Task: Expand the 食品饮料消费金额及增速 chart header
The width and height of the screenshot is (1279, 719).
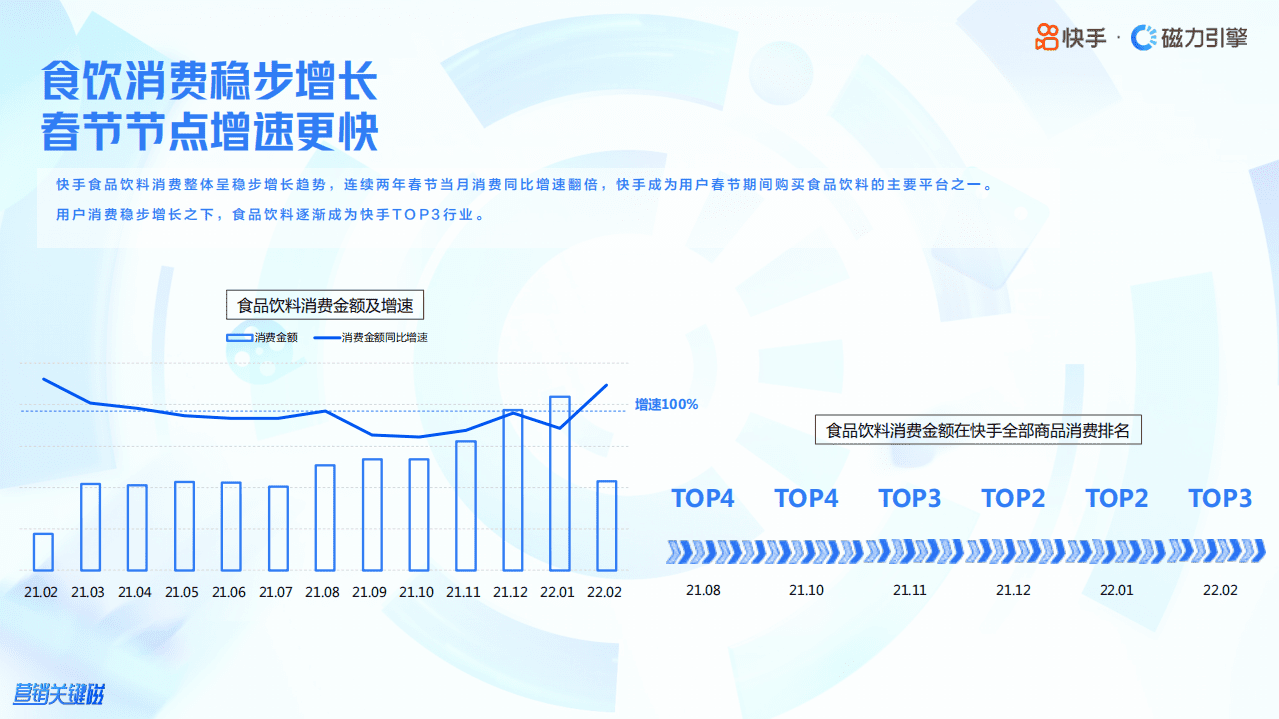Action: 325,304
